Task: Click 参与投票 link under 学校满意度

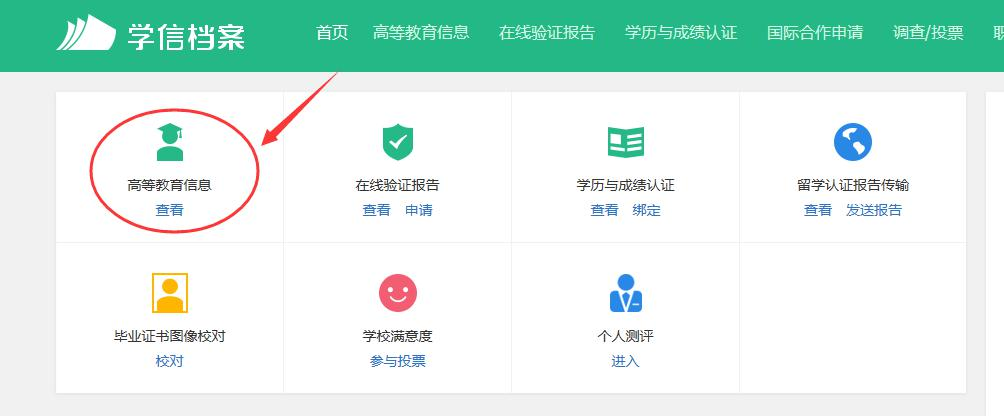Action: tap(398, 361)
